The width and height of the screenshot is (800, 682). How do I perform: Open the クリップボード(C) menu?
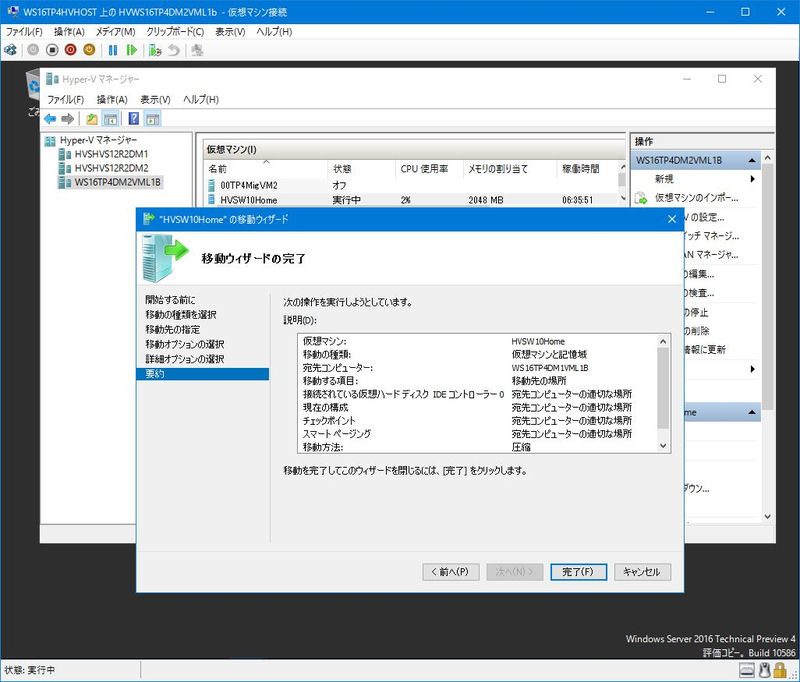tap(175, 32)
